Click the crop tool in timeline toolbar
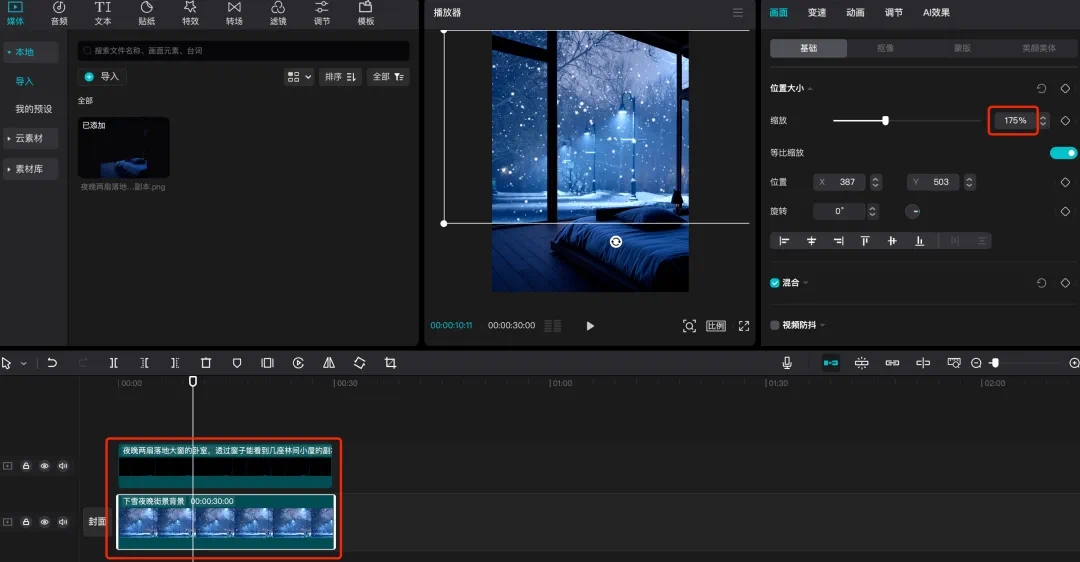The image size is (1080, 562). (x=390, y=363)
